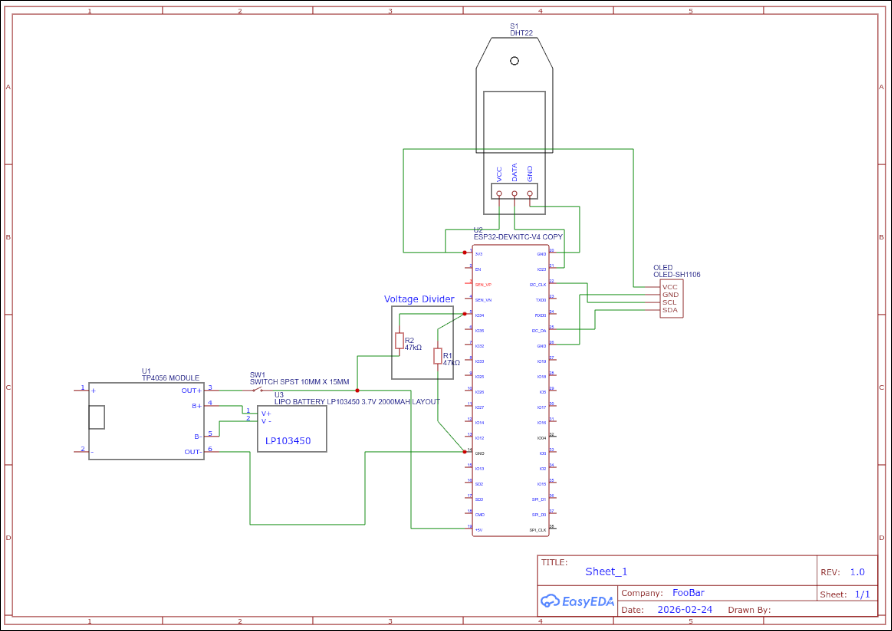Click the date value '2026-02-24'

684,609
